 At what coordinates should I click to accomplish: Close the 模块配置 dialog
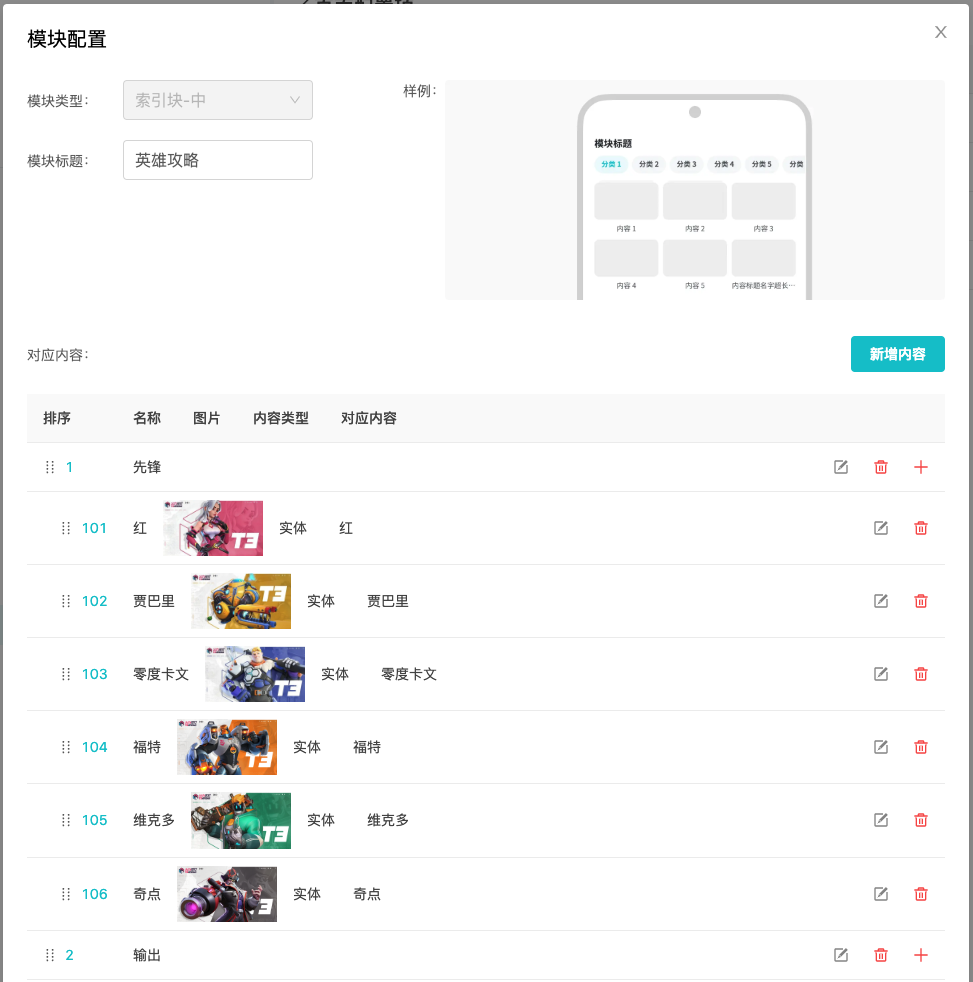pos(940,32)
